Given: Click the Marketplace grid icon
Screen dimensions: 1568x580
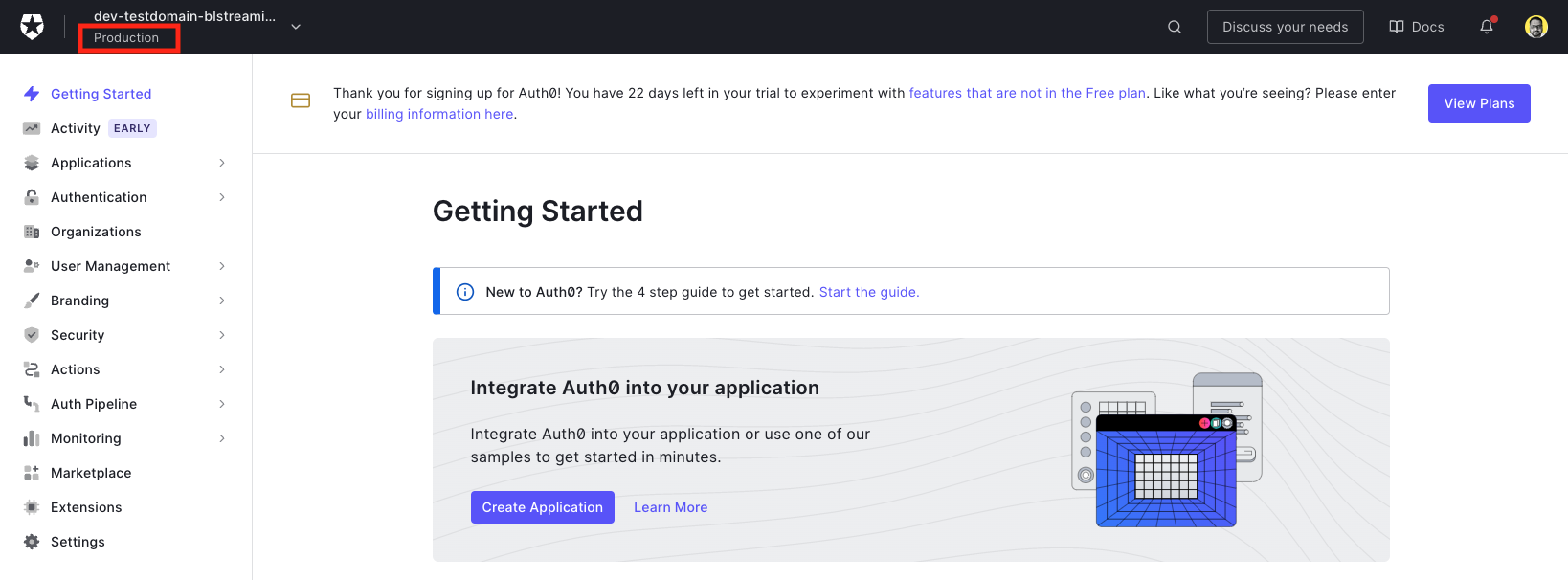Looking at the screenshot, I should [x=32, y=473].
